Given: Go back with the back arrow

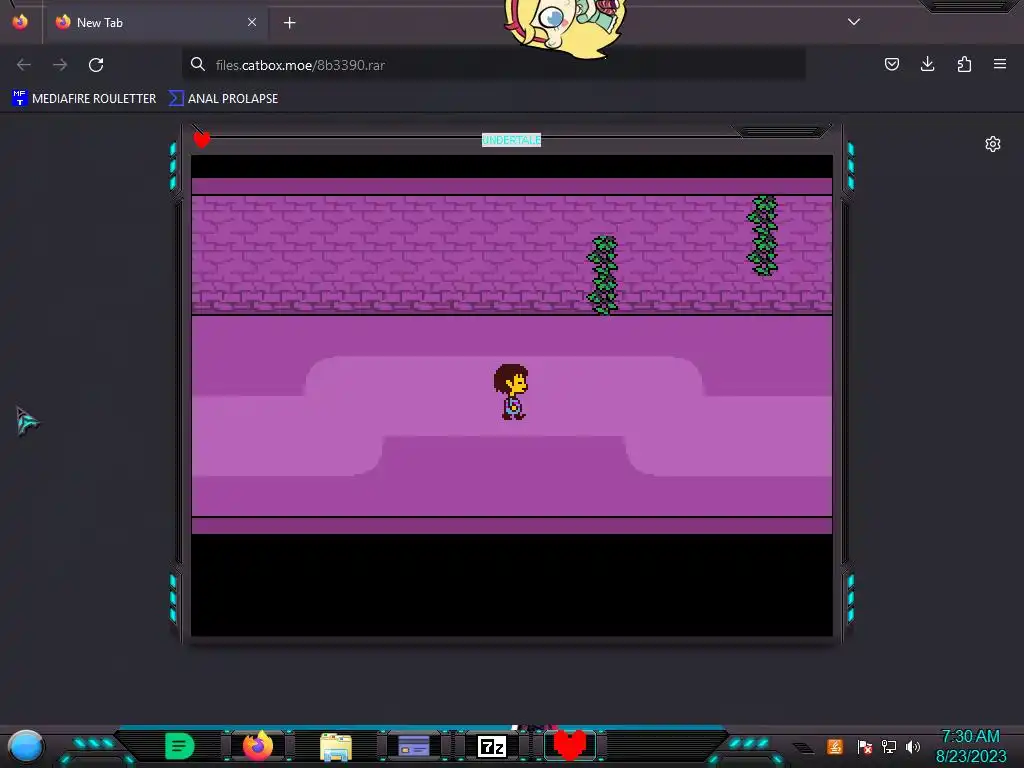Looking at the screenshot, I should pos(24,65).
